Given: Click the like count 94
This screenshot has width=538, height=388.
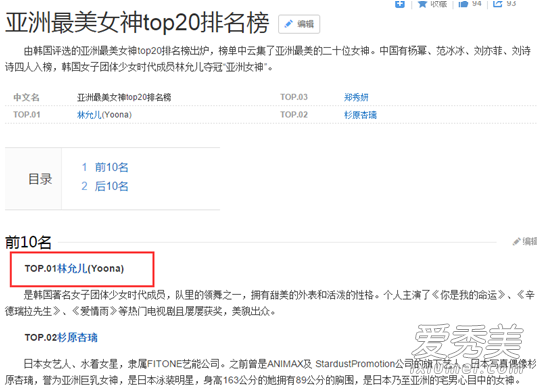Looking at the screenshot, I should point(477,3).
